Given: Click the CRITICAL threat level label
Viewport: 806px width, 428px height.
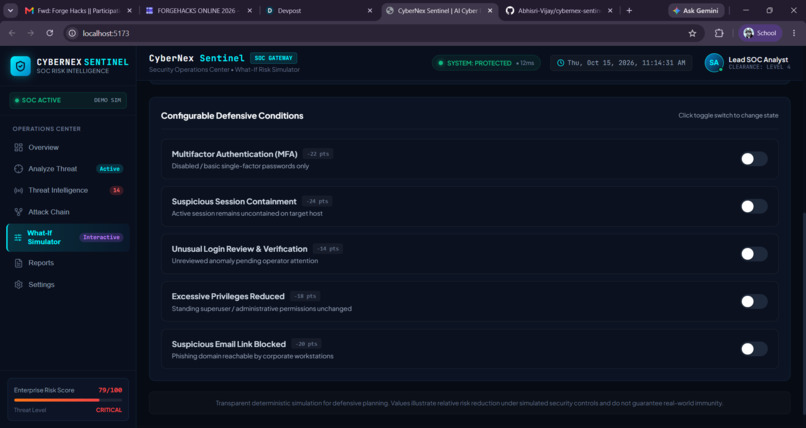Looking at the screenshot, I should point(109,410).
